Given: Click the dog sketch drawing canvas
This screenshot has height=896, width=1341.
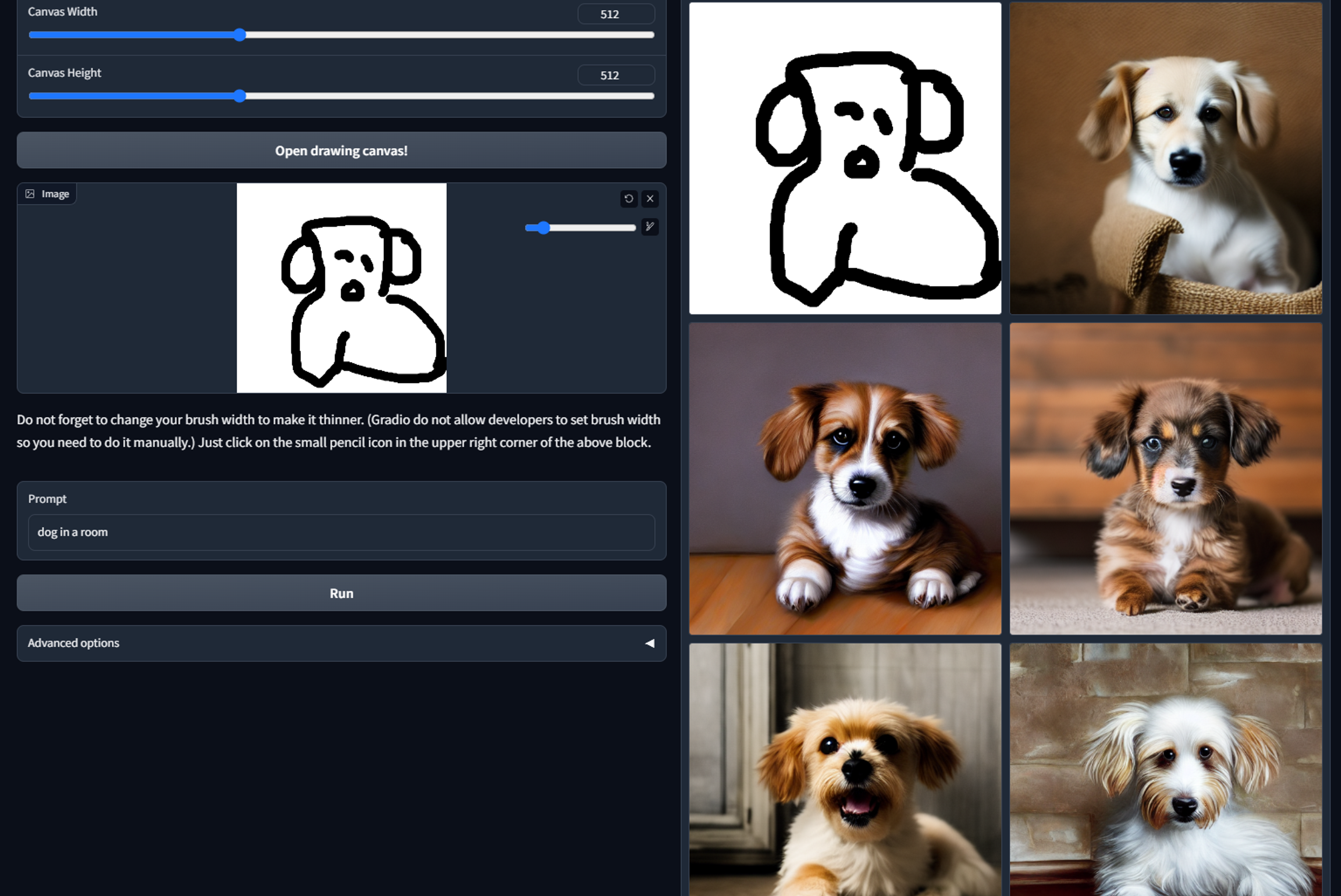Looking at the screenshot, I should pyautogui.click(x=341, y=288).
